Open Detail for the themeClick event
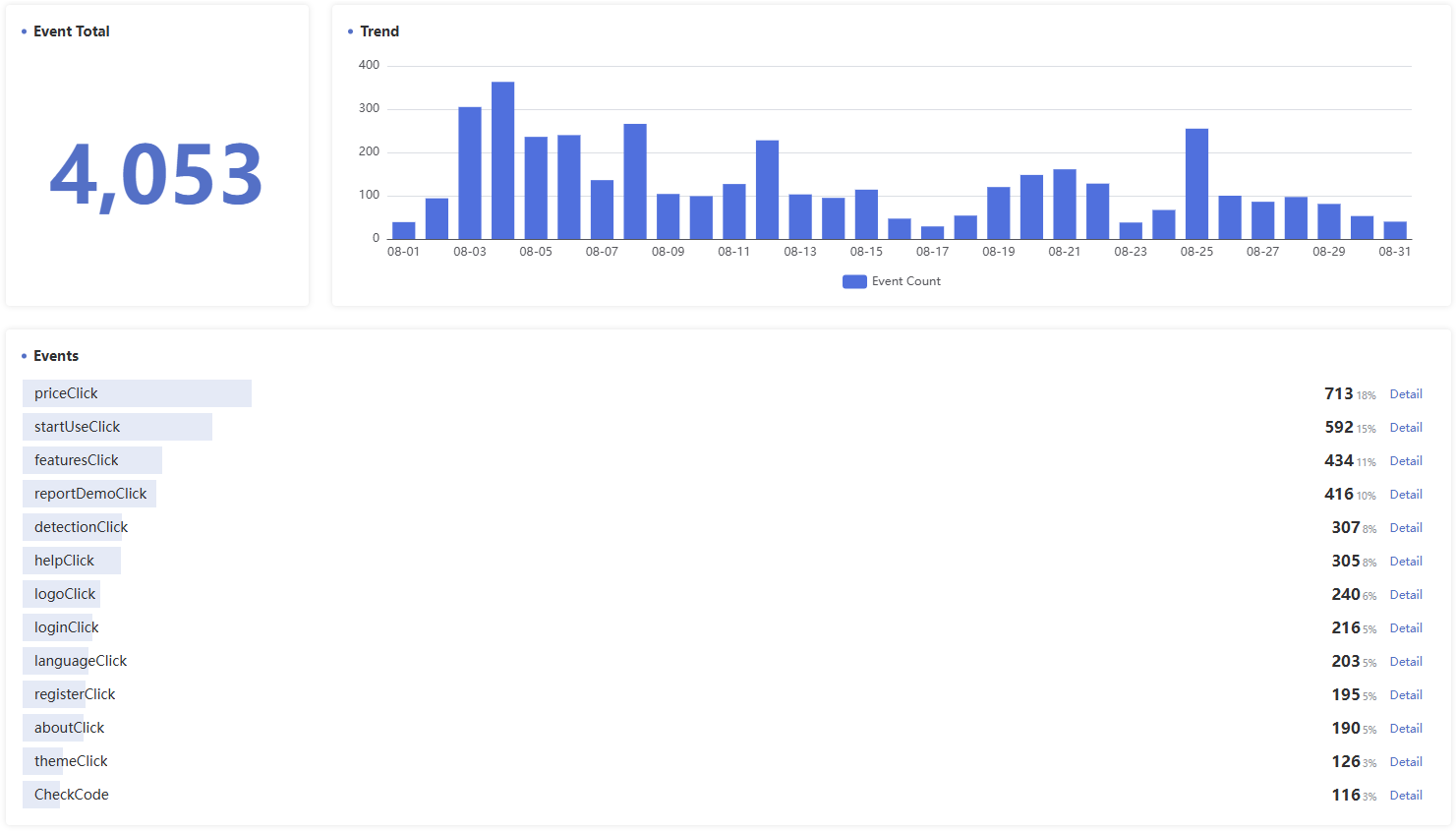This screenshot has height=832, width=1456. point(1405,762)
